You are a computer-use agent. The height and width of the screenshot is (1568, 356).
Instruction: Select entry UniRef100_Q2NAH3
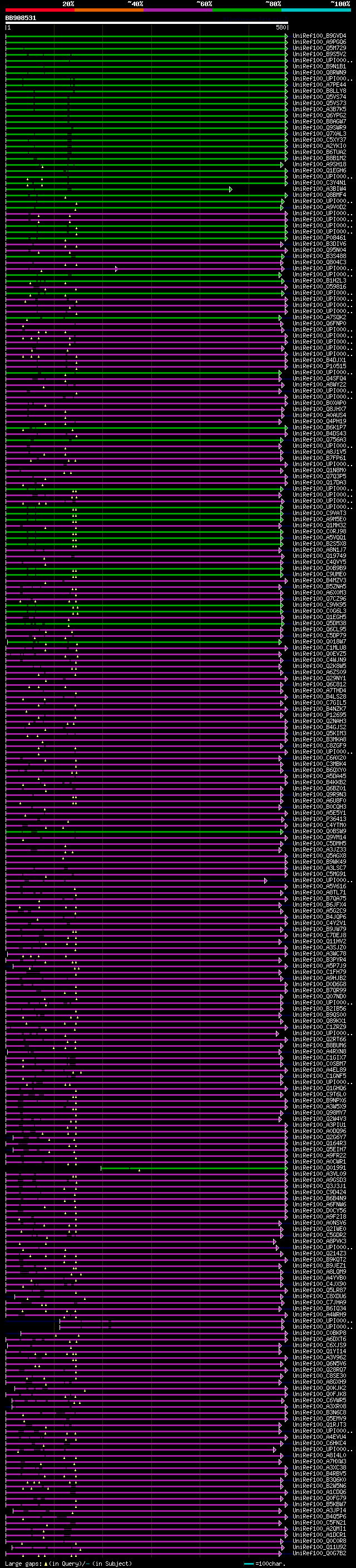(319, 721)
